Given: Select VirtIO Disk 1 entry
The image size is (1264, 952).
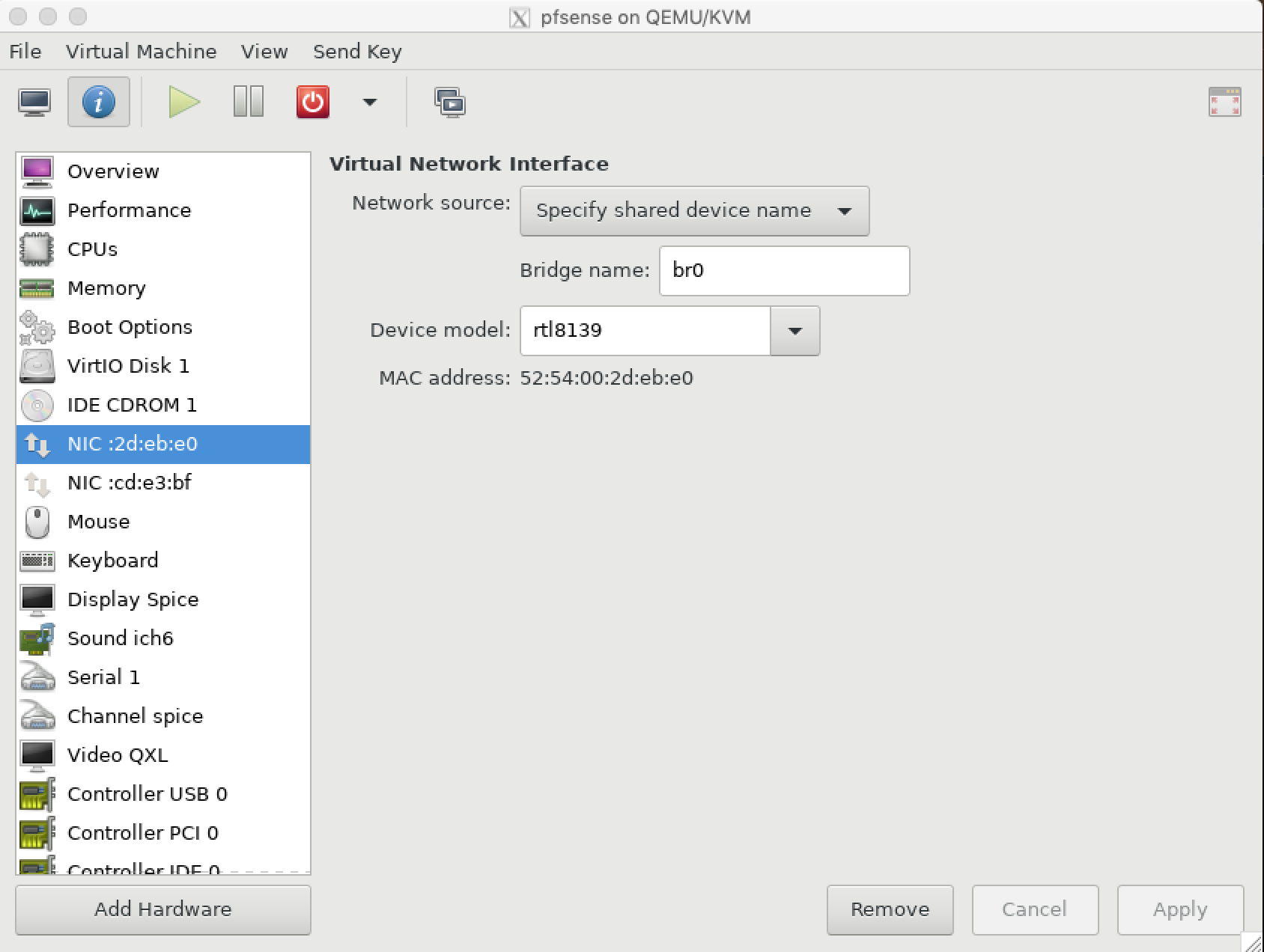Looking at the screenshot, I should [163, 366].
